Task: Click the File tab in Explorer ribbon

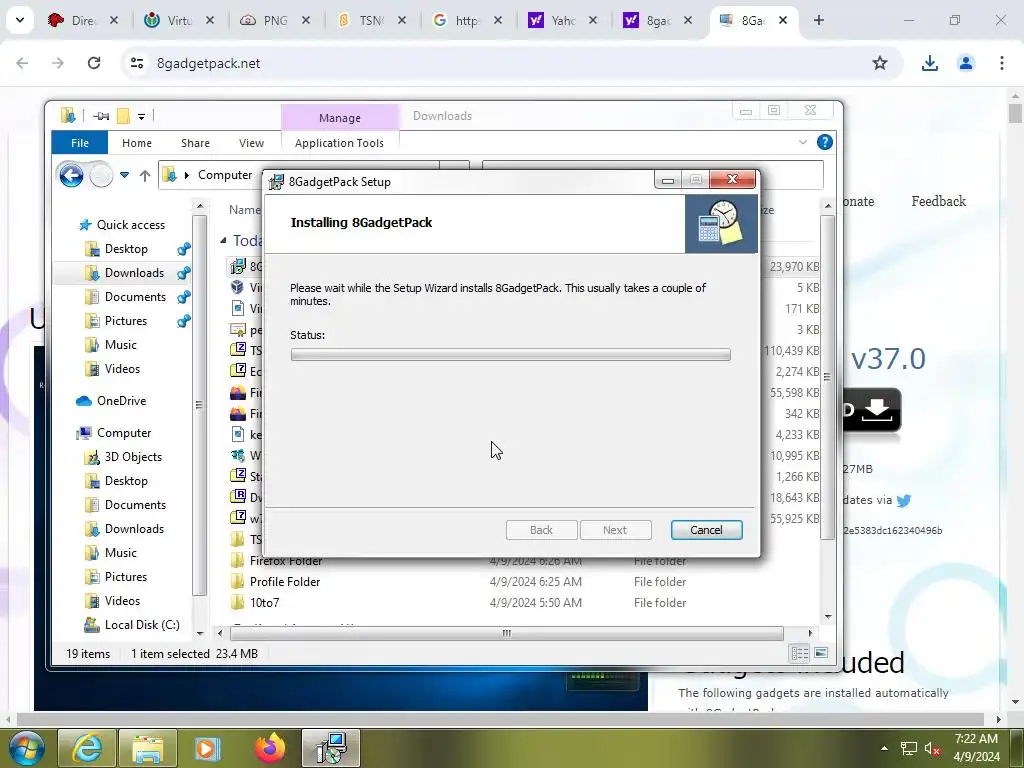Action: [x=80, y=142]
